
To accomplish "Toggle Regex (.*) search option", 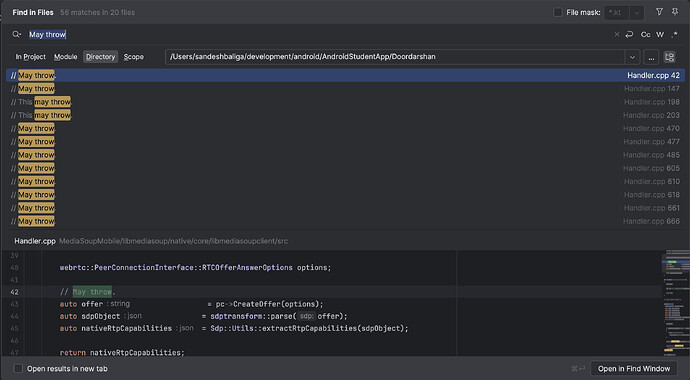I will click(x=675, y=34).
